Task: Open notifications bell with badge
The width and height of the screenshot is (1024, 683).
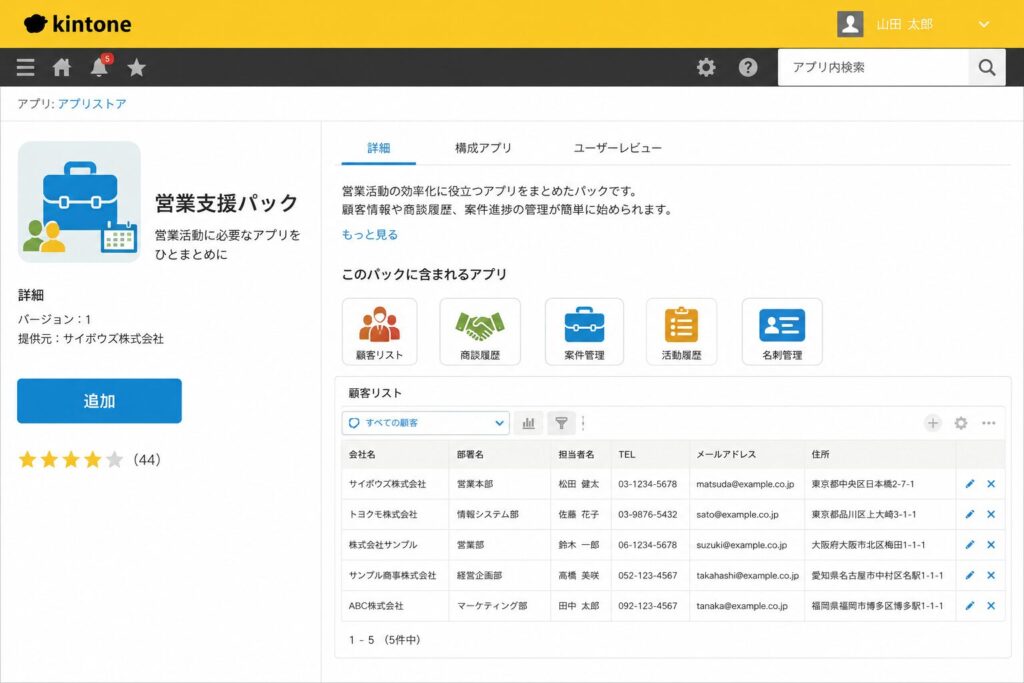Action: [x=100, y=66]
